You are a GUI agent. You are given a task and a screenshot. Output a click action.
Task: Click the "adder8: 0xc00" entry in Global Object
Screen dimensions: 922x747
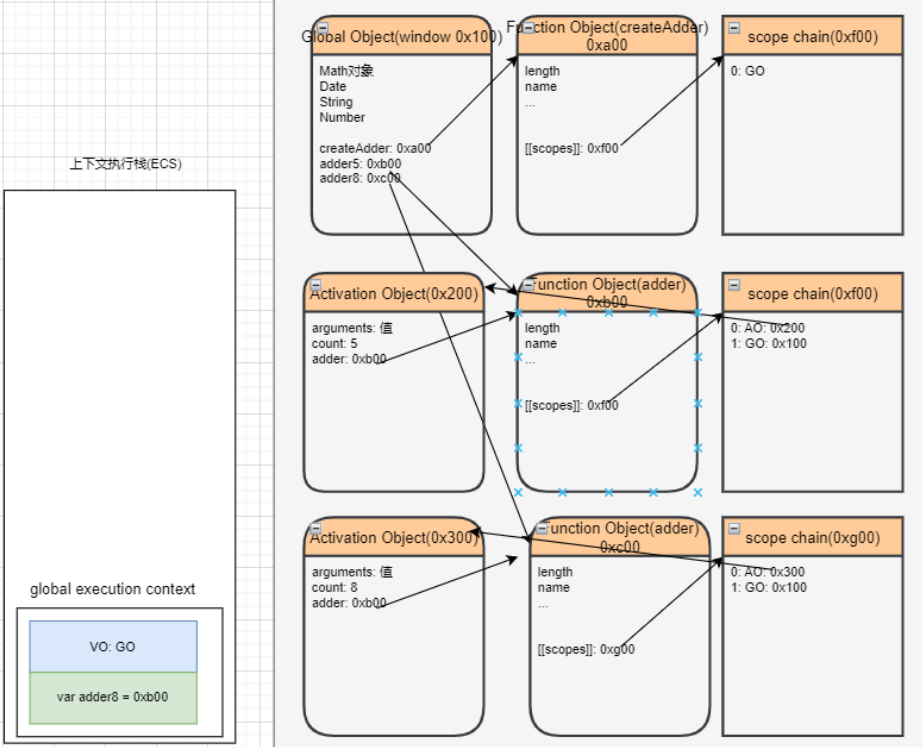pyautogui.click(x=360, y=178)
